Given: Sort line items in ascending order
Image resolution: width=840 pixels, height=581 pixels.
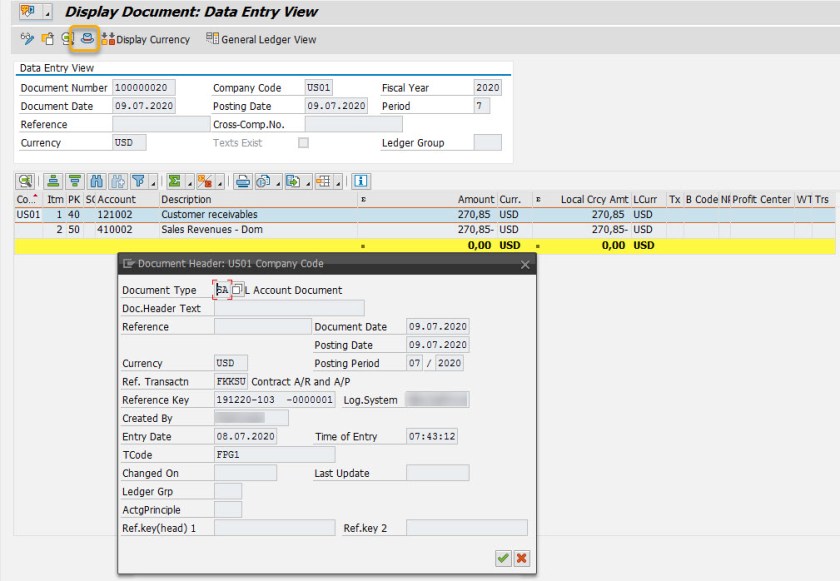Looking at the screenshot, I should click(51, 181).
